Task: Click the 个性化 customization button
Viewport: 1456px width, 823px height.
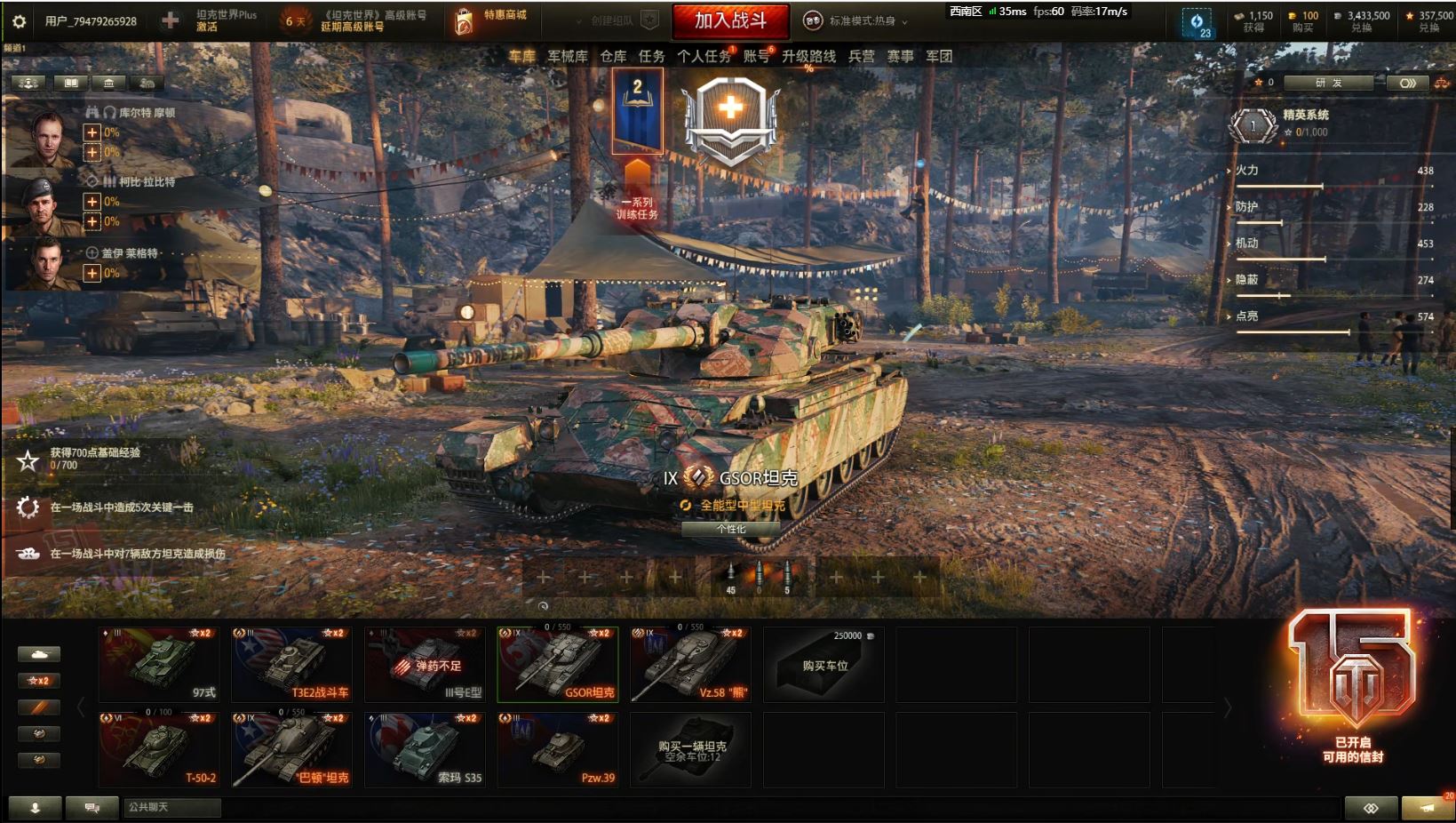Action: coord(731,529)
